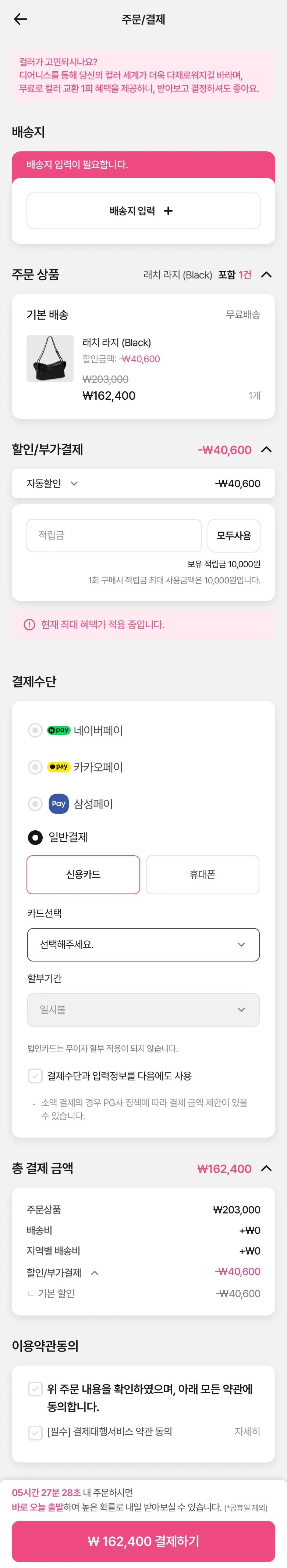
Task: Click the 적립금 input field
Action: click(114, 535)
